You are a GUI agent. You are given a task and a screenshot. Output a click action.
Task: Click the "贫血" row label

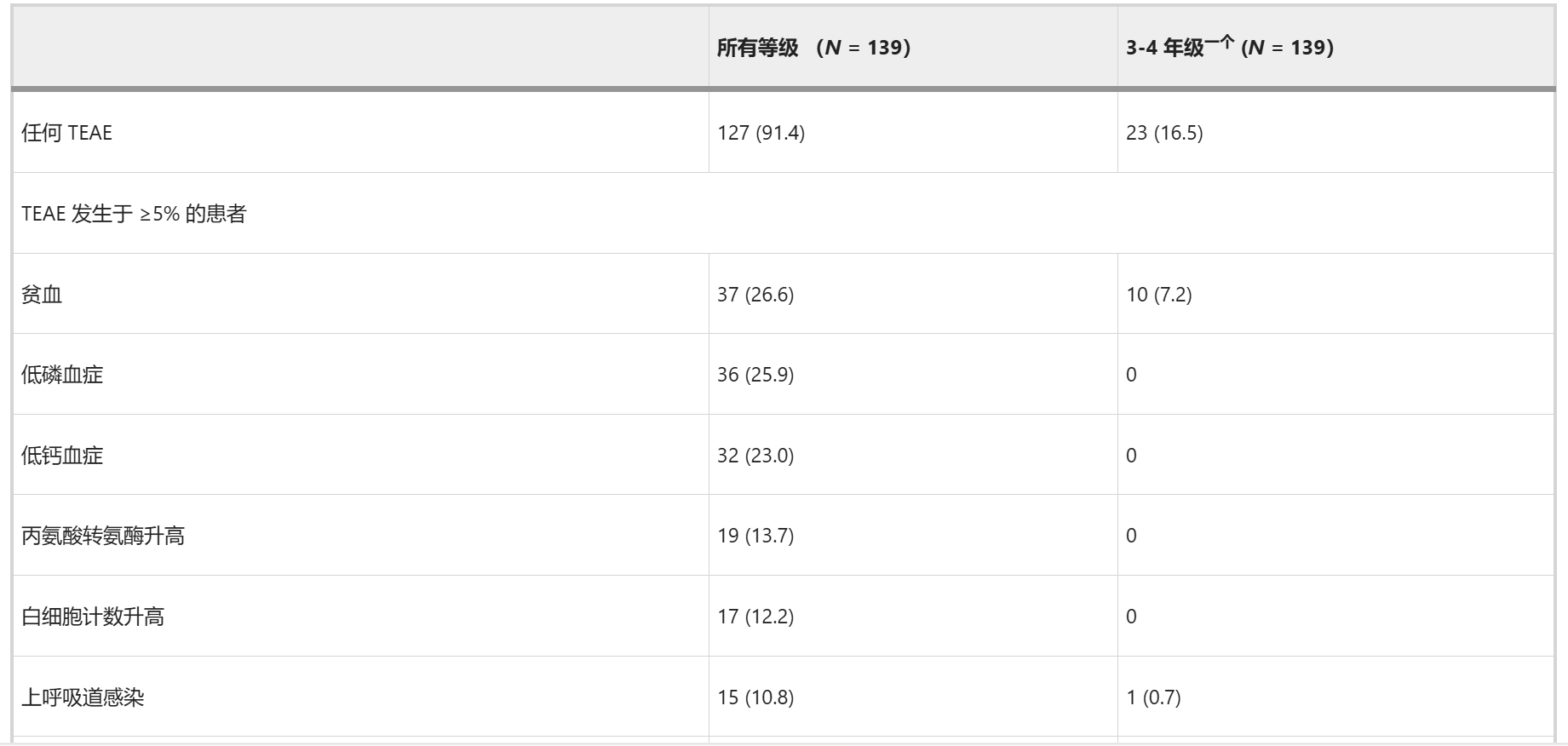coord(42,295)
